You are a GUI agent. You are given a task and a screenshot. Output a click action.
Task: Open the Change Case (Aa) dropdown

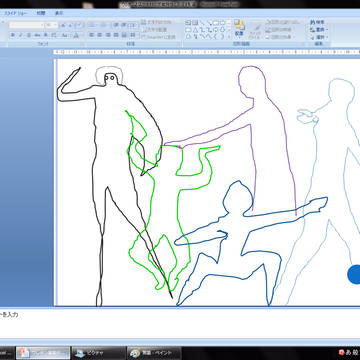coord(65,35)
